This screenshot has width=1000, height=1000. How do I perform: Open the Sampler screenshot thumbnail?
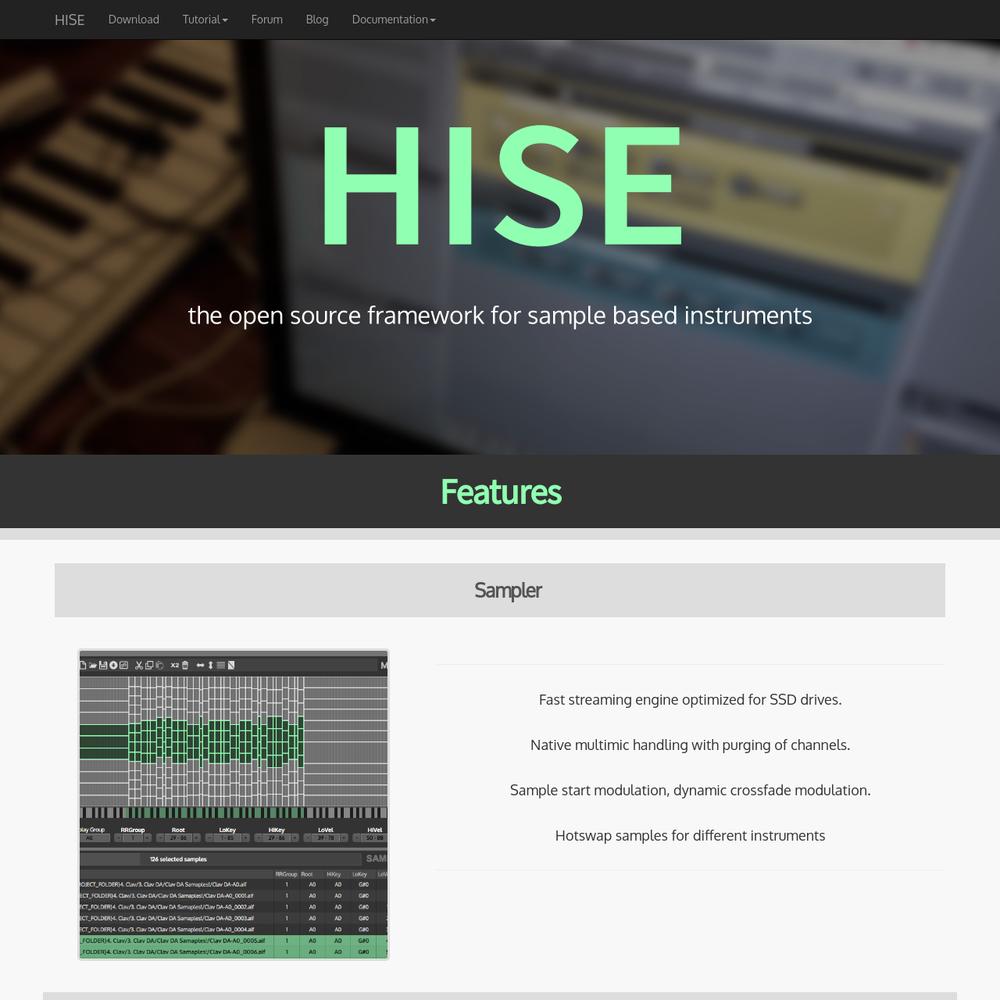tap(233, 804)
